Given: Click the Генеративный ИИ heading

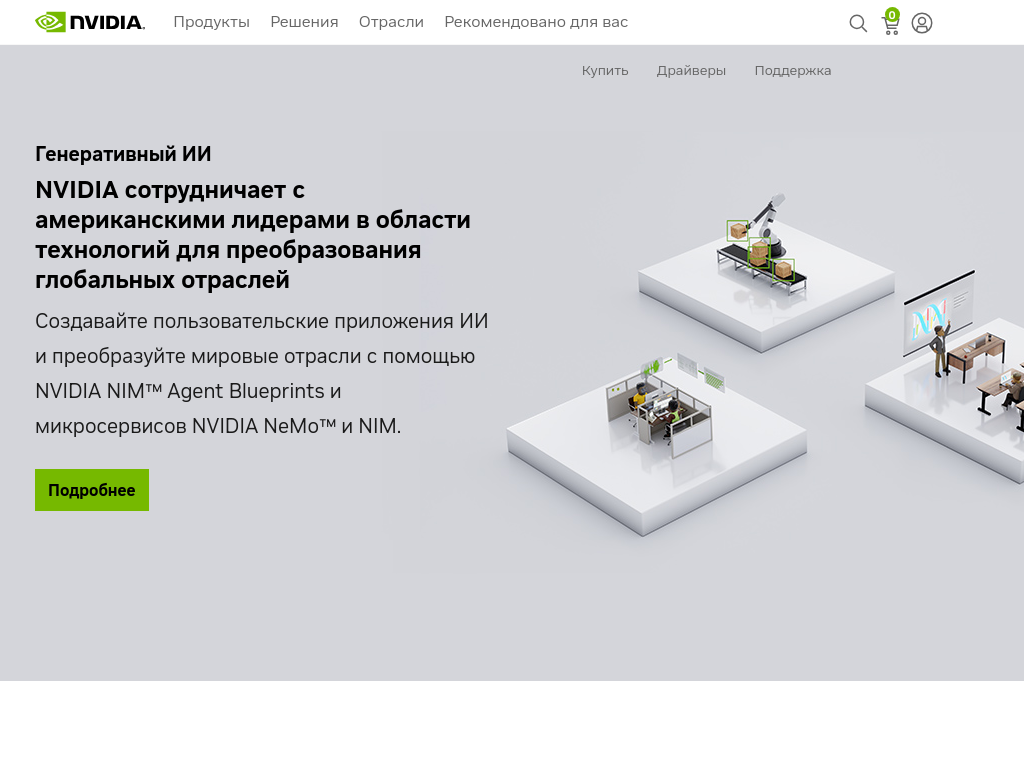Looking at the screenshot, I should pos(123,154).
